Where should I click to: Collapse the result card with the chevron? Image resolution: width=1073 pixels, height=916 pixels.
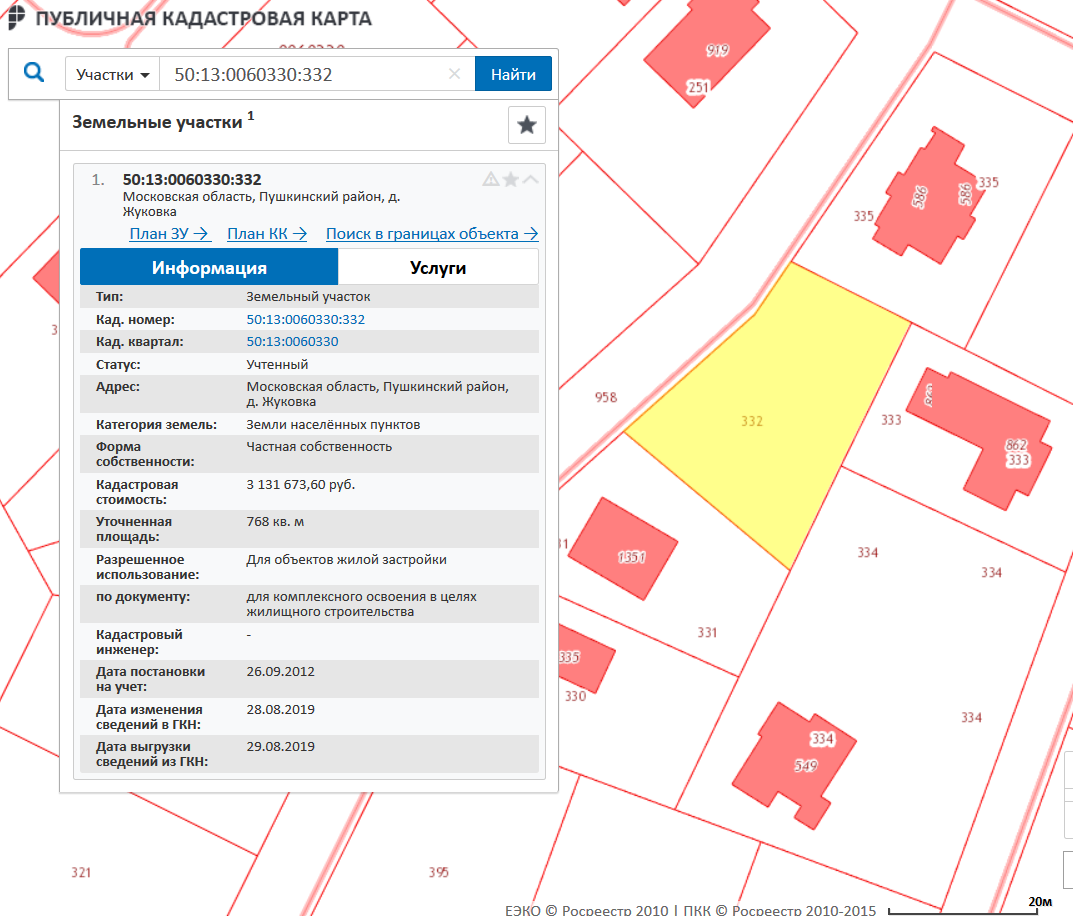(x=531, y=180)
